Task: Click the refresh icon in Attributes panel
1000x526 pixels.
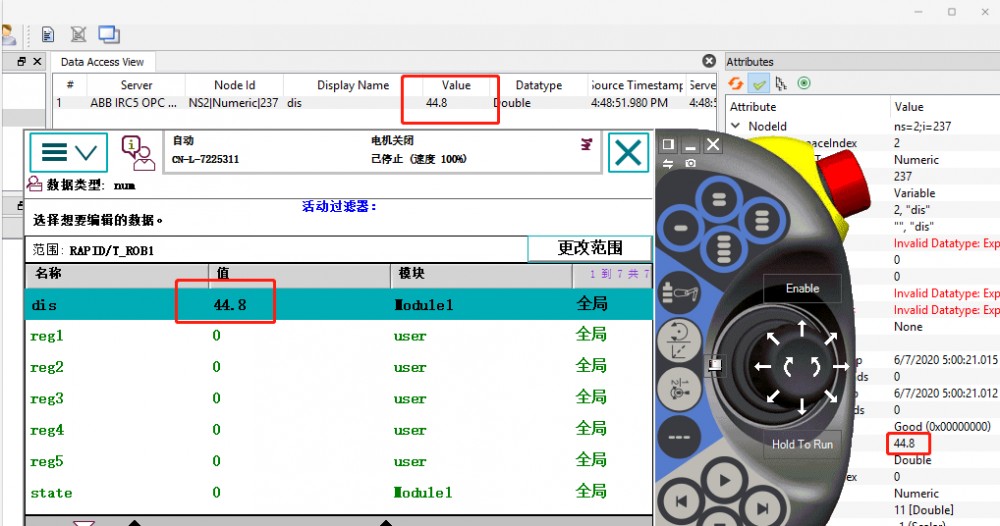Action: click(x=735, y=84)
